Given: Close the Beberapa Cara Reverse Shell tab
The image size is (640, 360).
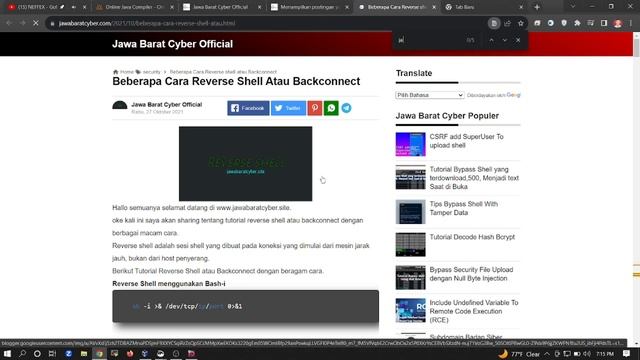Looking at the screenshot, I should pyautogui.click(x=434, y=7).
